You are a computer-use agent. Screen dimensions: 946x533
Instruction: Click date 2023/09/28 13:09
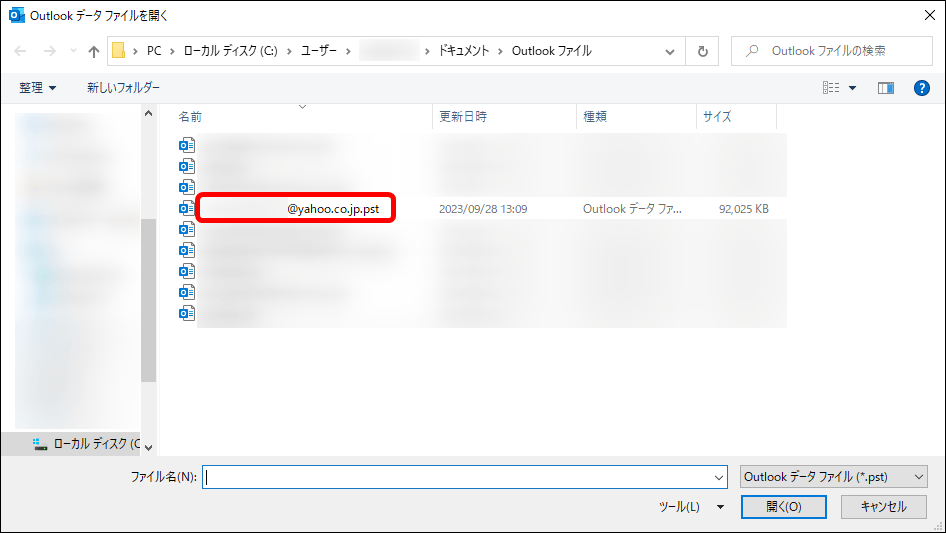tap(483, 209)
